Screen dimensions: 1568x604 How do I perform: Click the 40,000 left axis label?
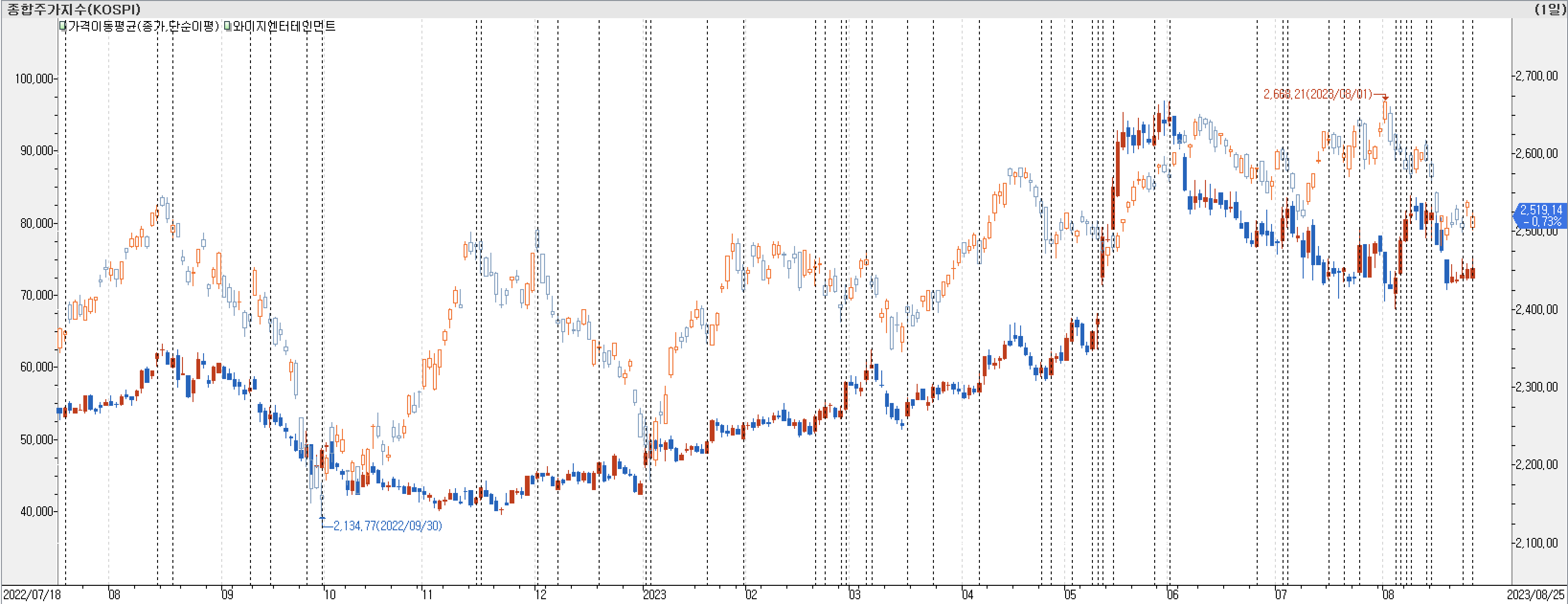pos(37,511)
